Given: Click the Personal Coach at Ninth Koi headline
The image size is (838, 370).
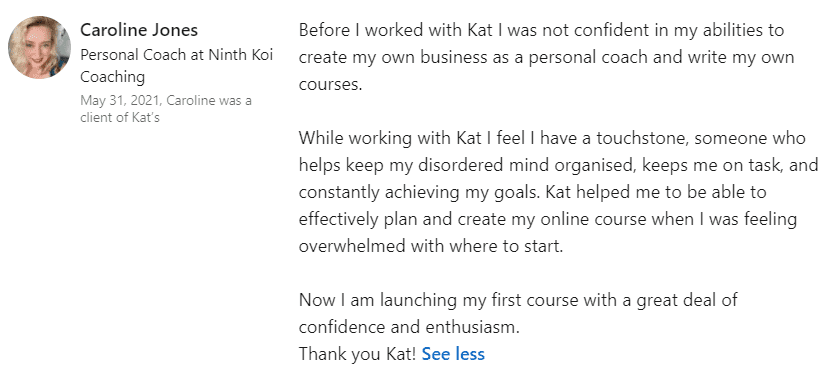Looking at the screenshot, I should click(176, 55).
